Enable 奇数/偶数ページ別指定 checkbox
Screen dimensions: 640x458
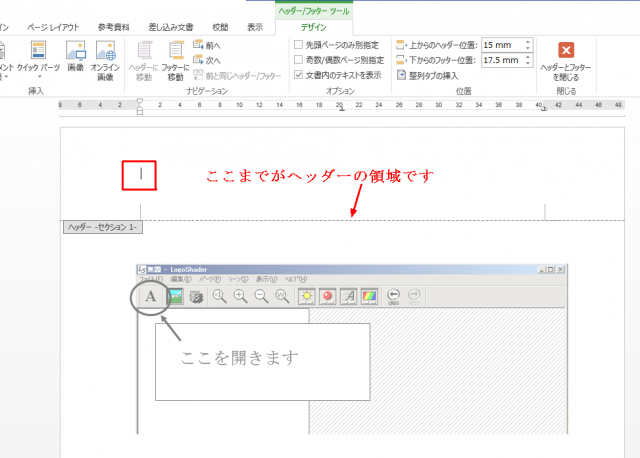299,60
